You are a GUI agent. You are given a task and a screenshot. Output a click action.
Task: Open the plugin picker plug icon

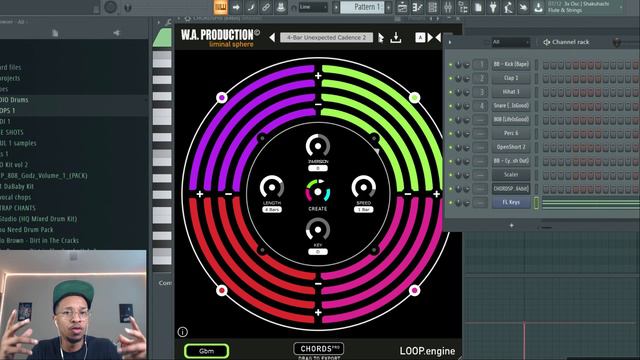pos(493,7)
